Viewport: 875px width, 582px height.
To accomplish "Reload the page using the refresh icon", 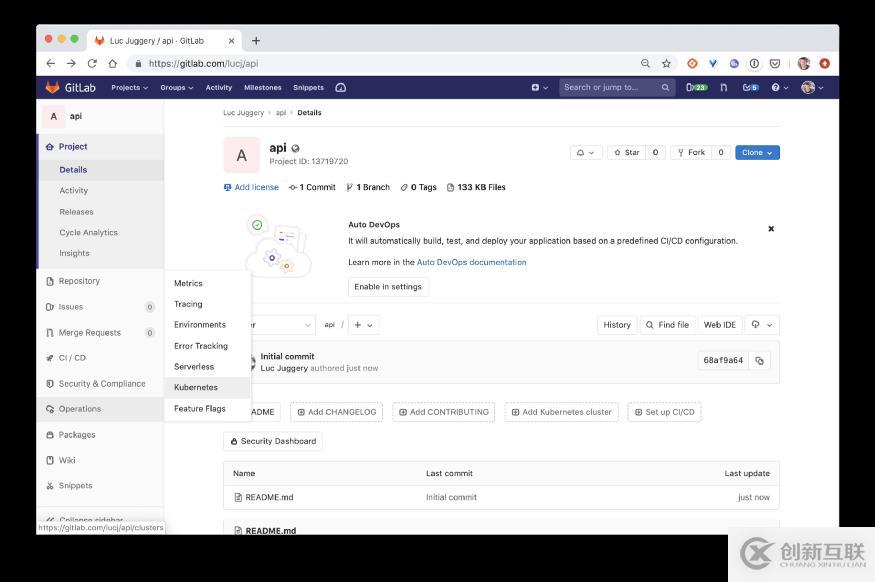I will (x=92, y=64).
